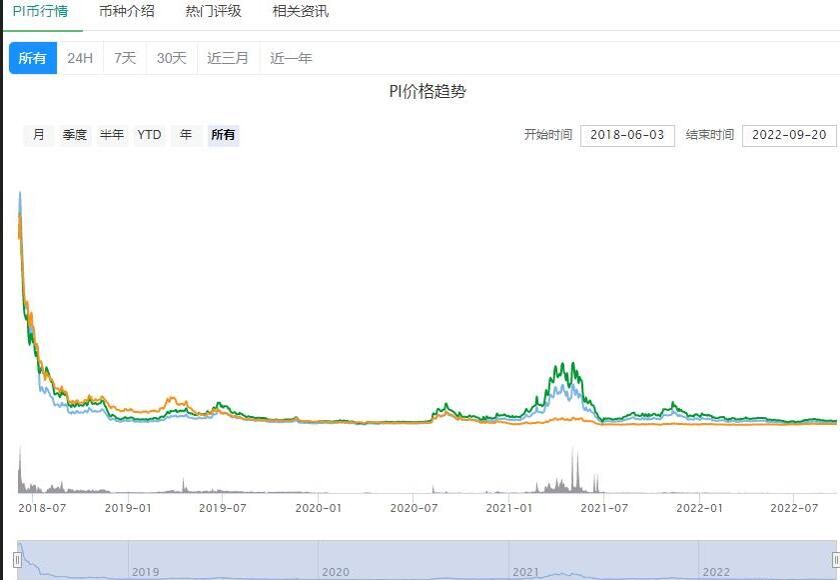840x580 pixels.
Task: Select the 年 chart period
Action: click(185, 135)
